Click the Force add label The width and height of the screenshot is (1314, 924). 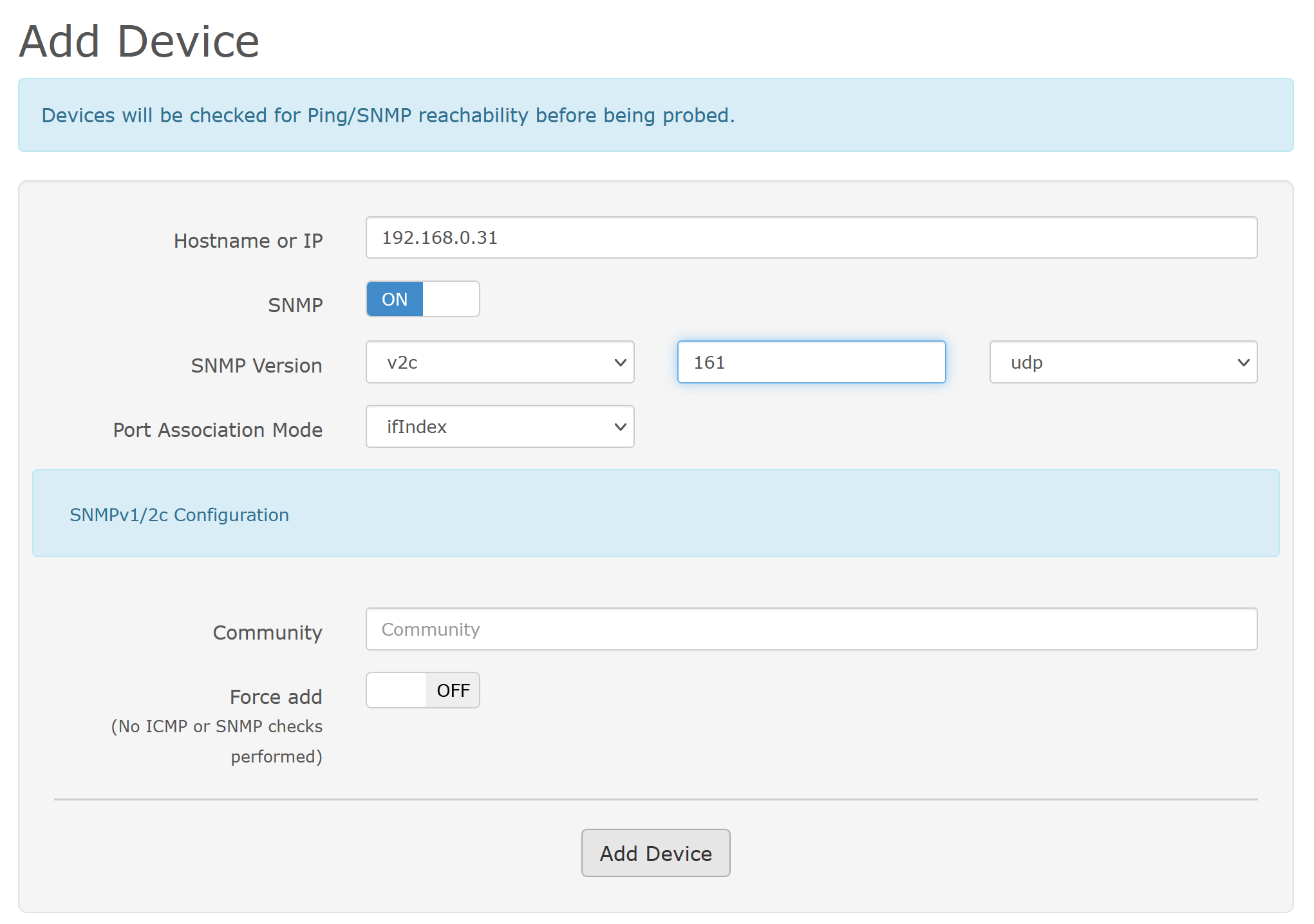[x=276, y=697]
